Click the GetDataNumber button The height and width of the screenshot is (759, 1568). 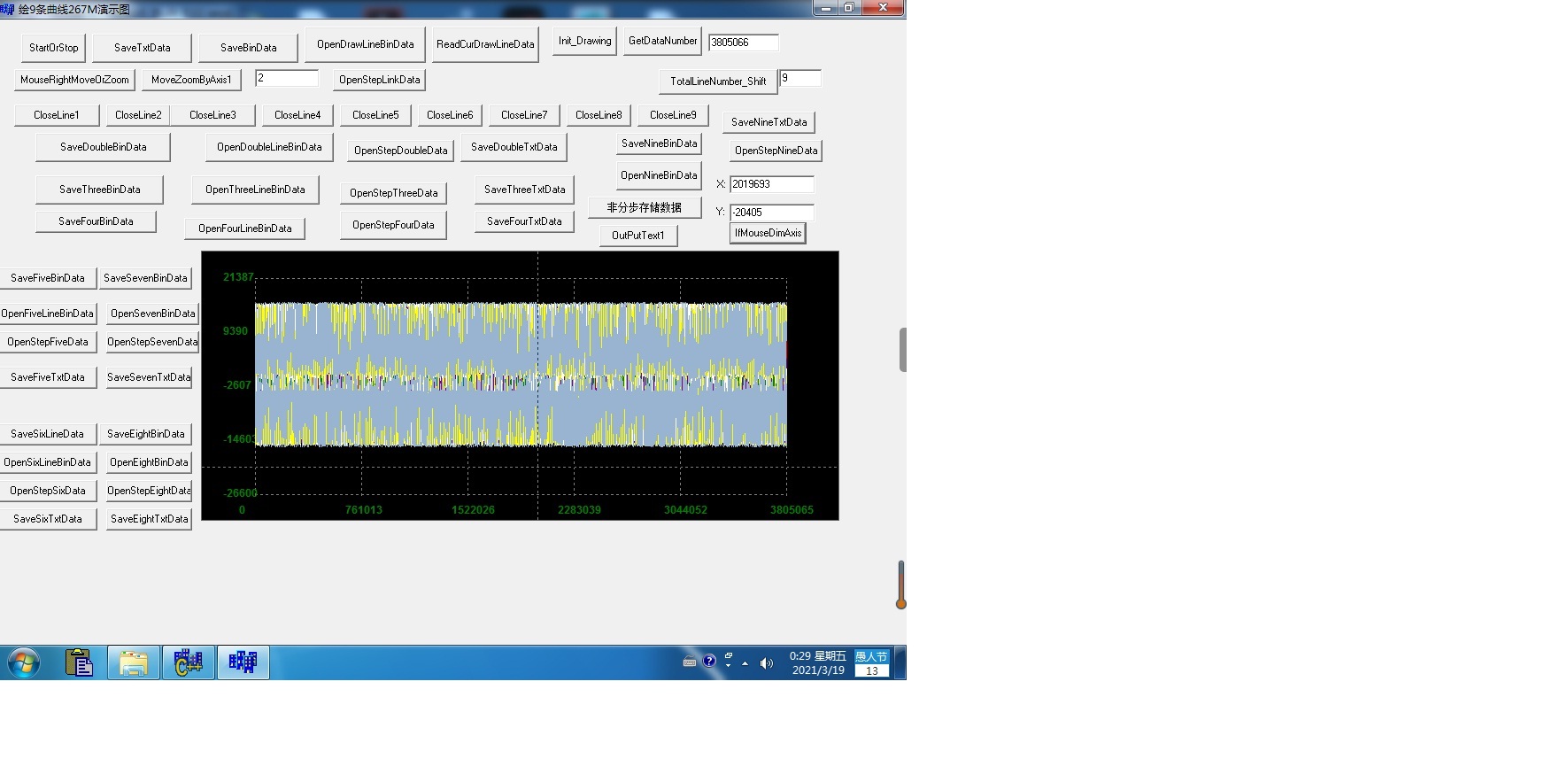663,41
